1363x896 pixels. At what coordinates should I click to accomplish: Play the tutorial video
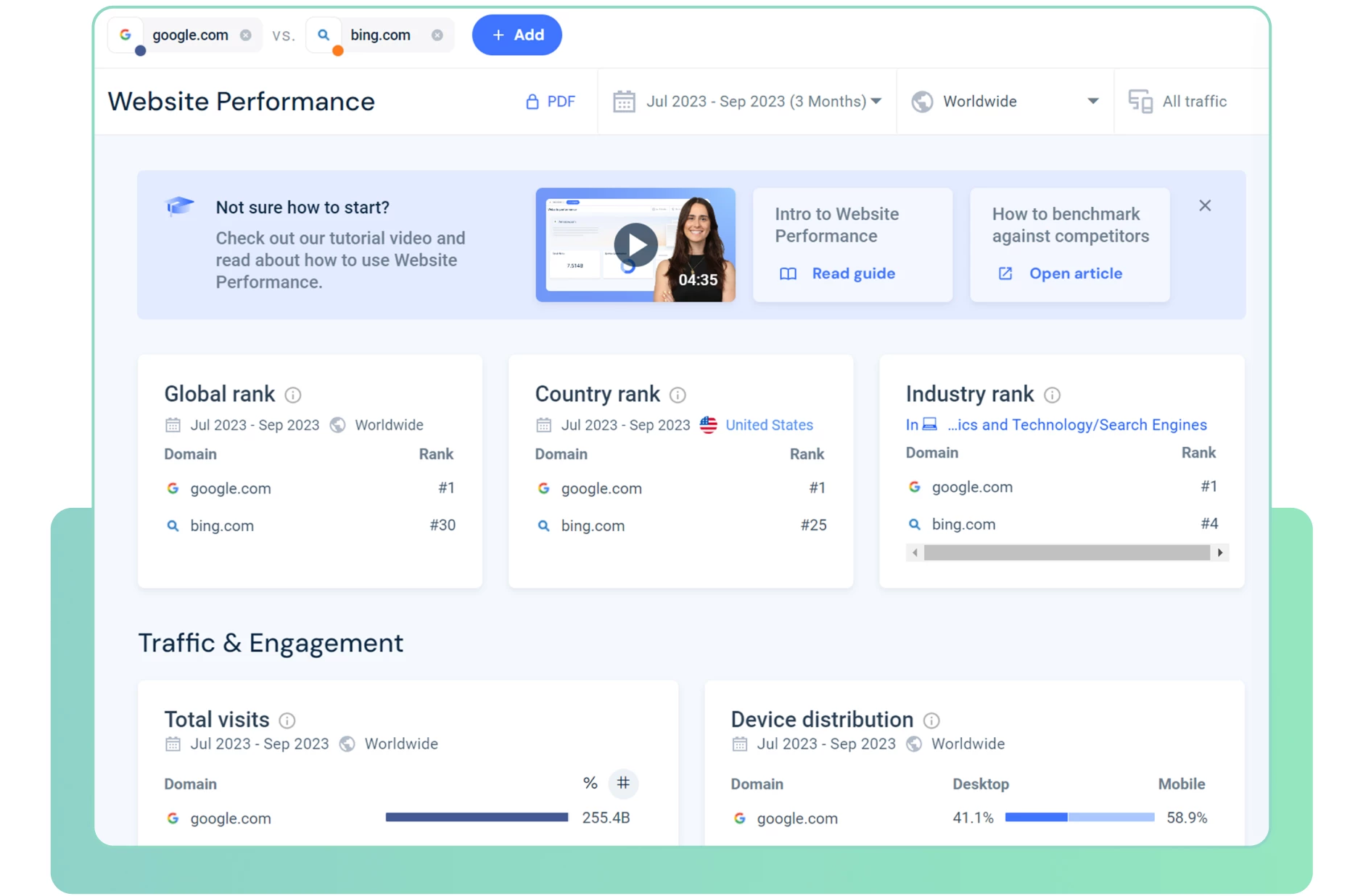(x=635, y=245)
